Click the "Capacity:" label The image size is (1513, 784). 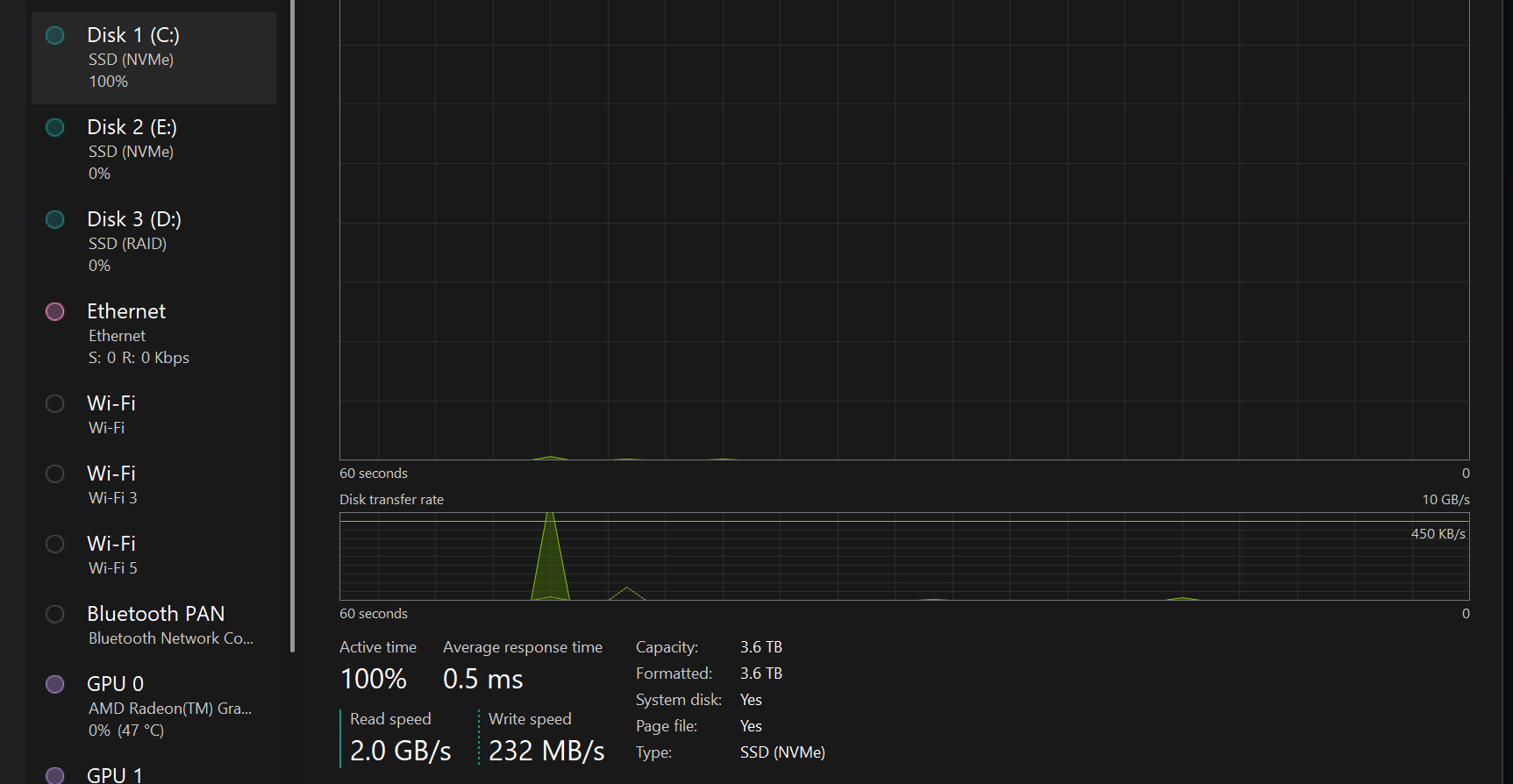click(667, 647)
